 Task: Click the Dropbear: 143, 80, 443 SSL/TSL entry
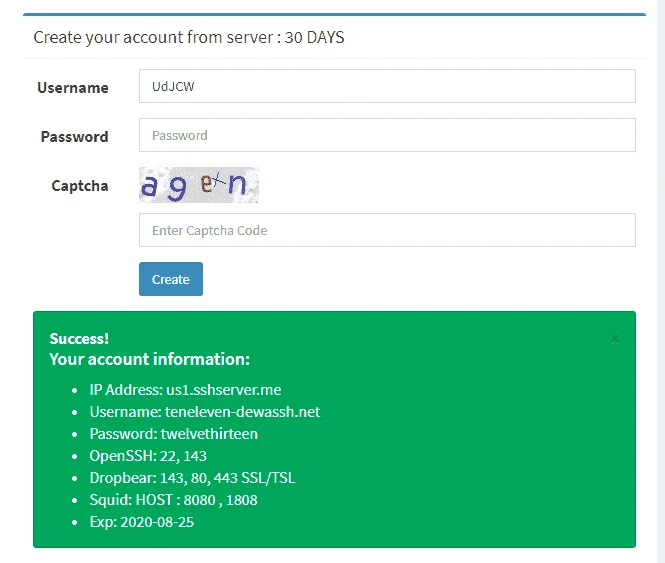(192, 478)
